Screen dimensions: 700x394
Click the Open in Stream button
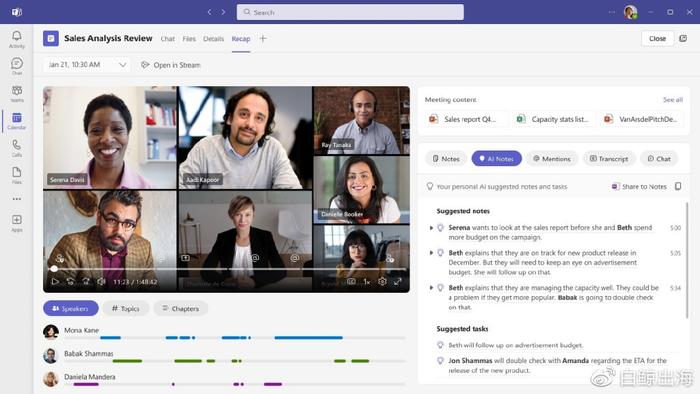[171, 65]
